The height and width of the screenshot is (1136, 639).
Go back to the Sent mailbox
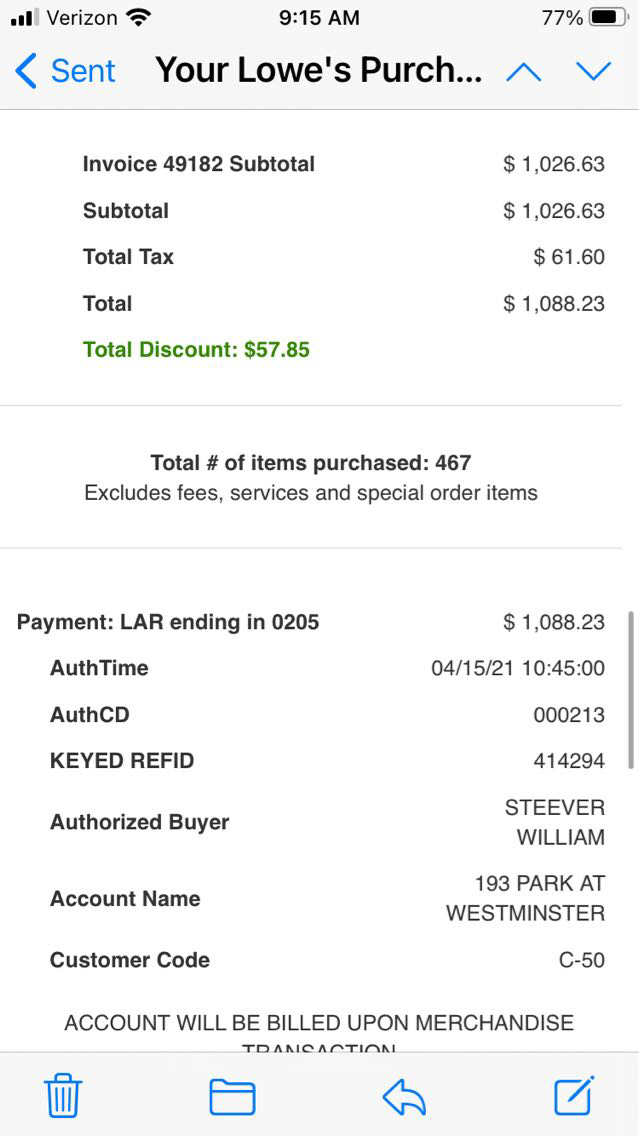[66, 71]
